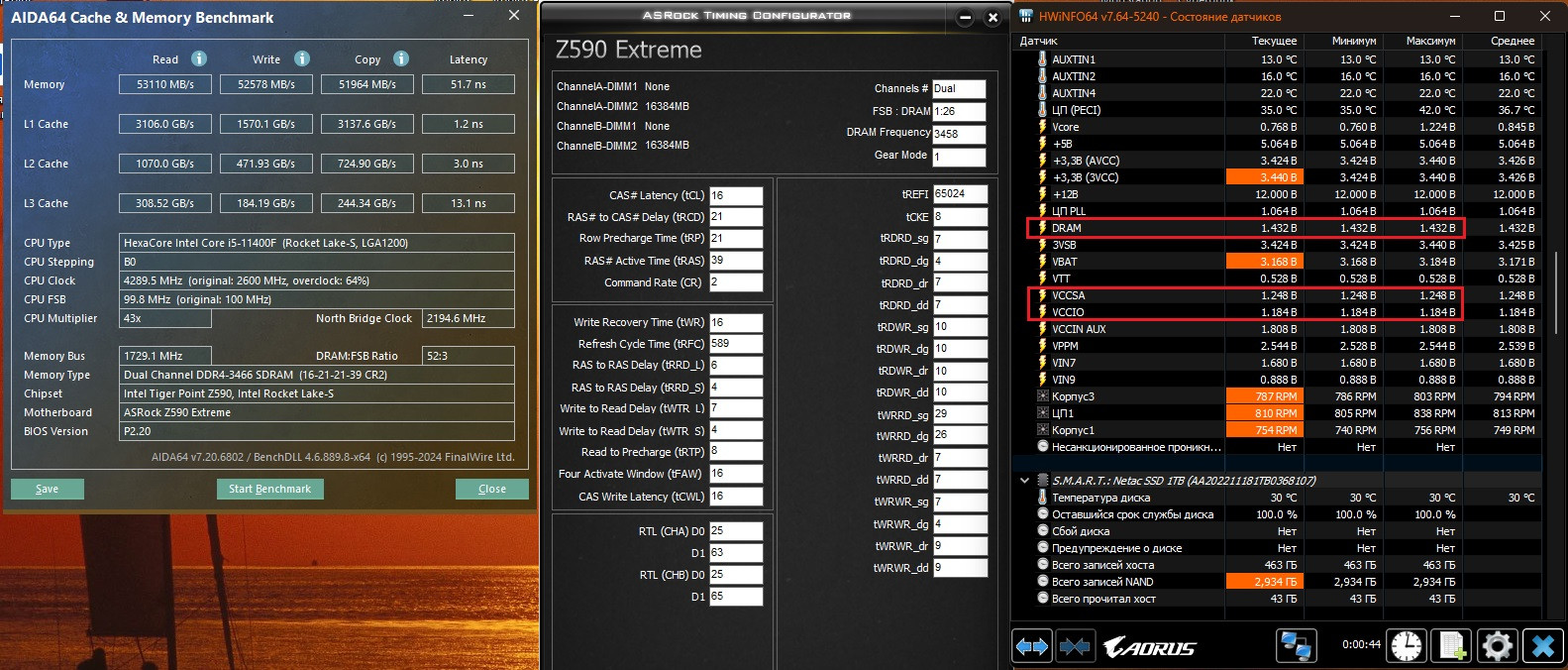Click the FSB : DRAM ratio field
The image size is (1568, 670).
(959, 111)
